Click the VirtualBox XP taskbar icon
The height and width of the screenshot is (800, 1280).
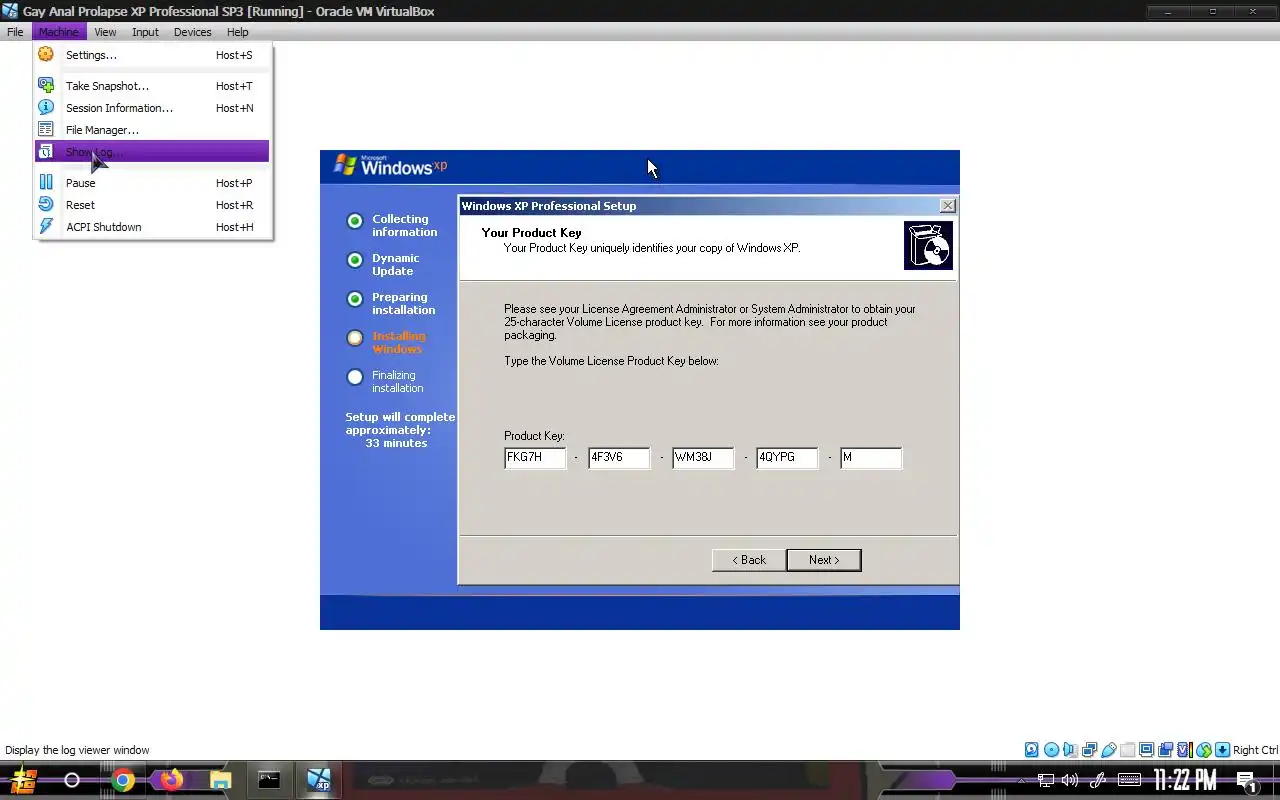318,780
